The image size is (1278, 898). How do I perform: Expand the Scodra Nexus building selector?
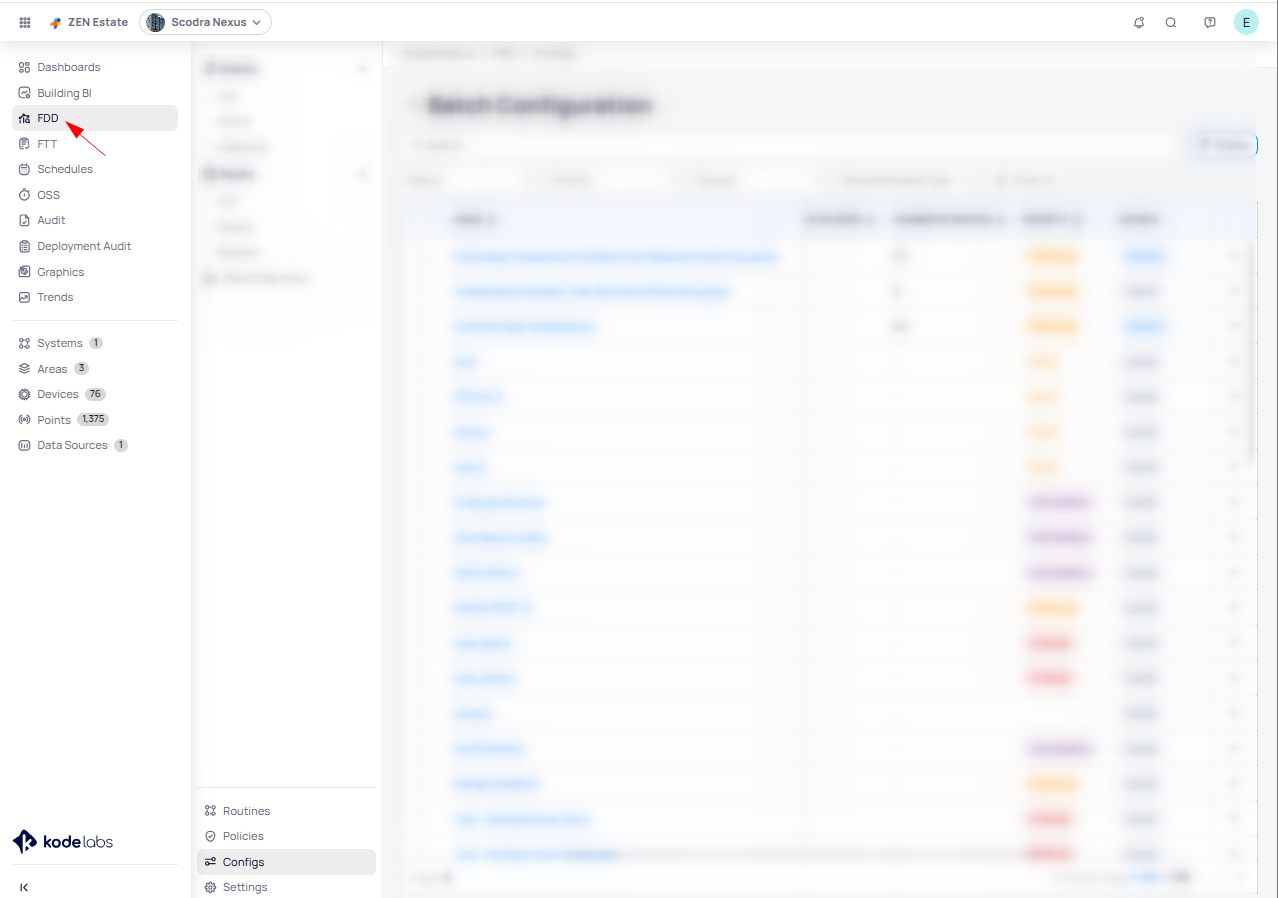click(205, 22)
